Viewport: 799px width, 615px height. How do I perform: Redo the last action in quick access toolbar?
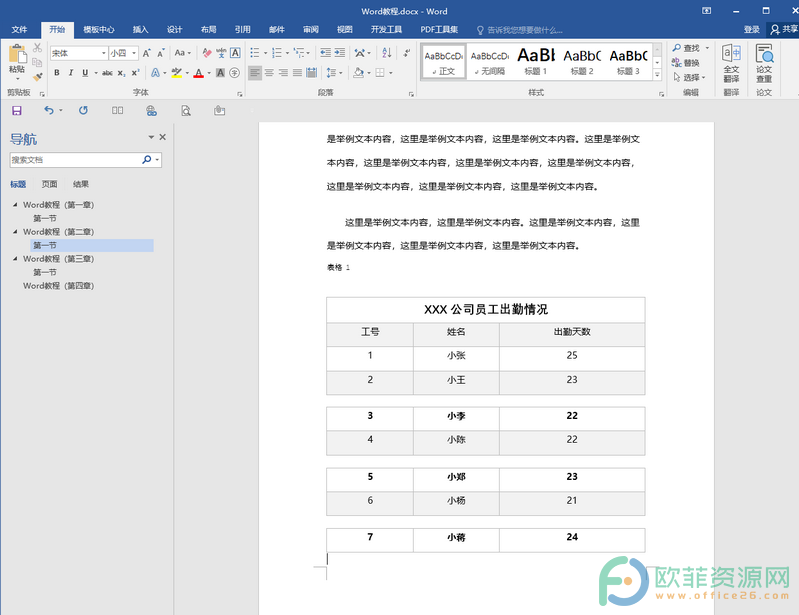(83, 110)
